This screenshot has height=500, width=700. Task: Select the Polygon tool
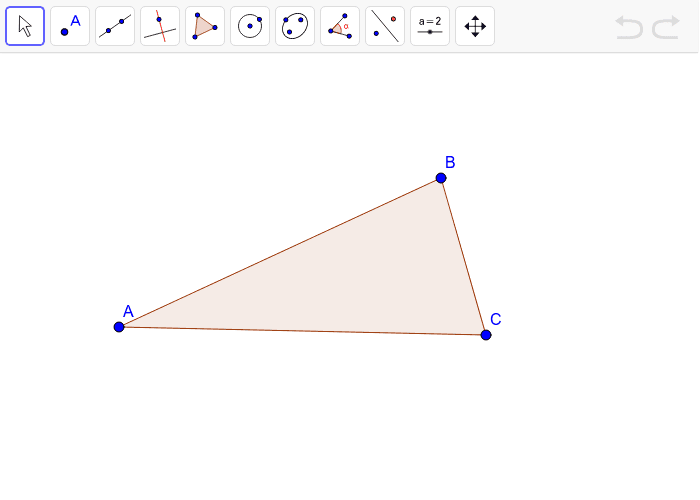(205, 26)
